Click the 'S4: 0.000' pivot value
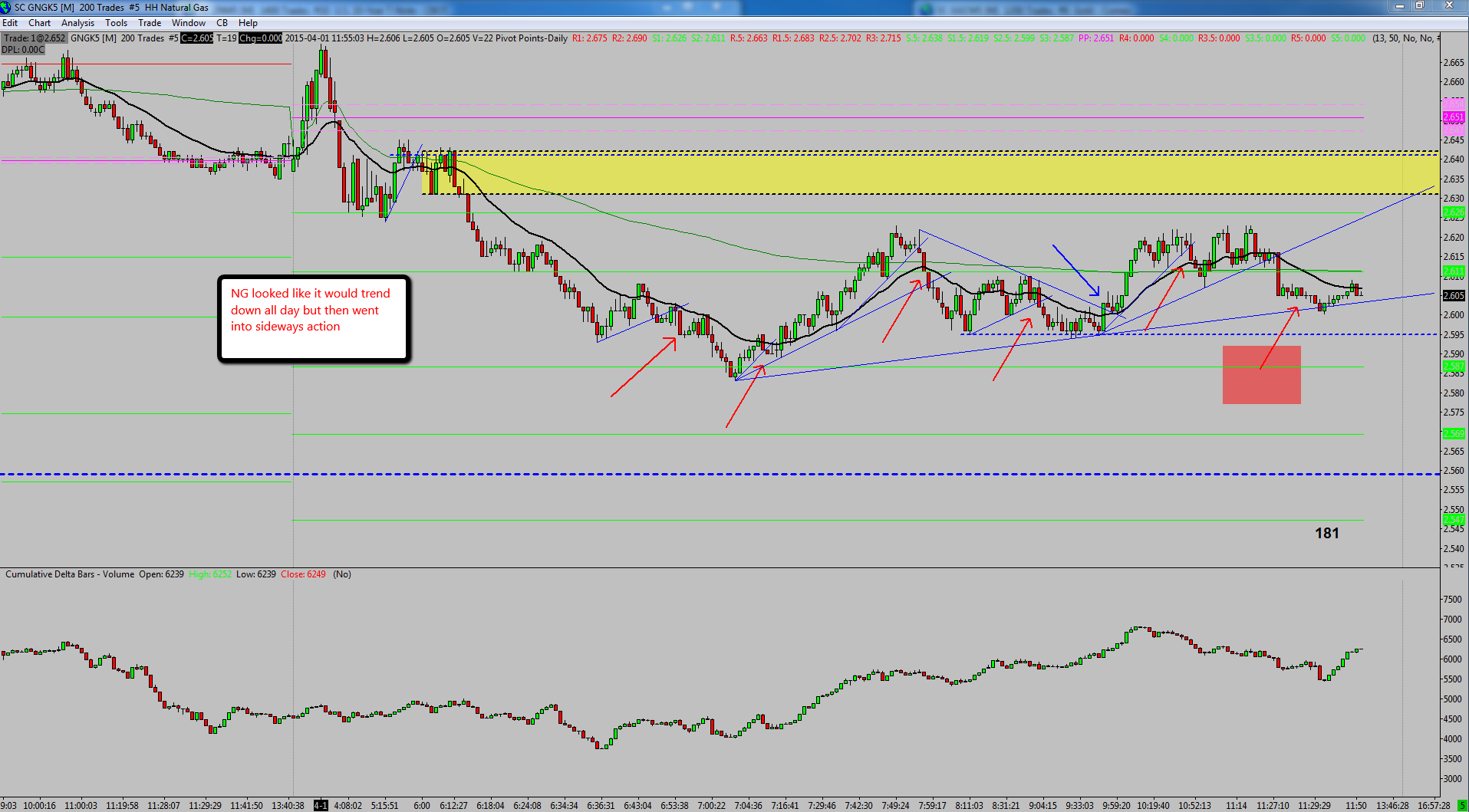1469x812 pixels. [x=1176, y=38]
